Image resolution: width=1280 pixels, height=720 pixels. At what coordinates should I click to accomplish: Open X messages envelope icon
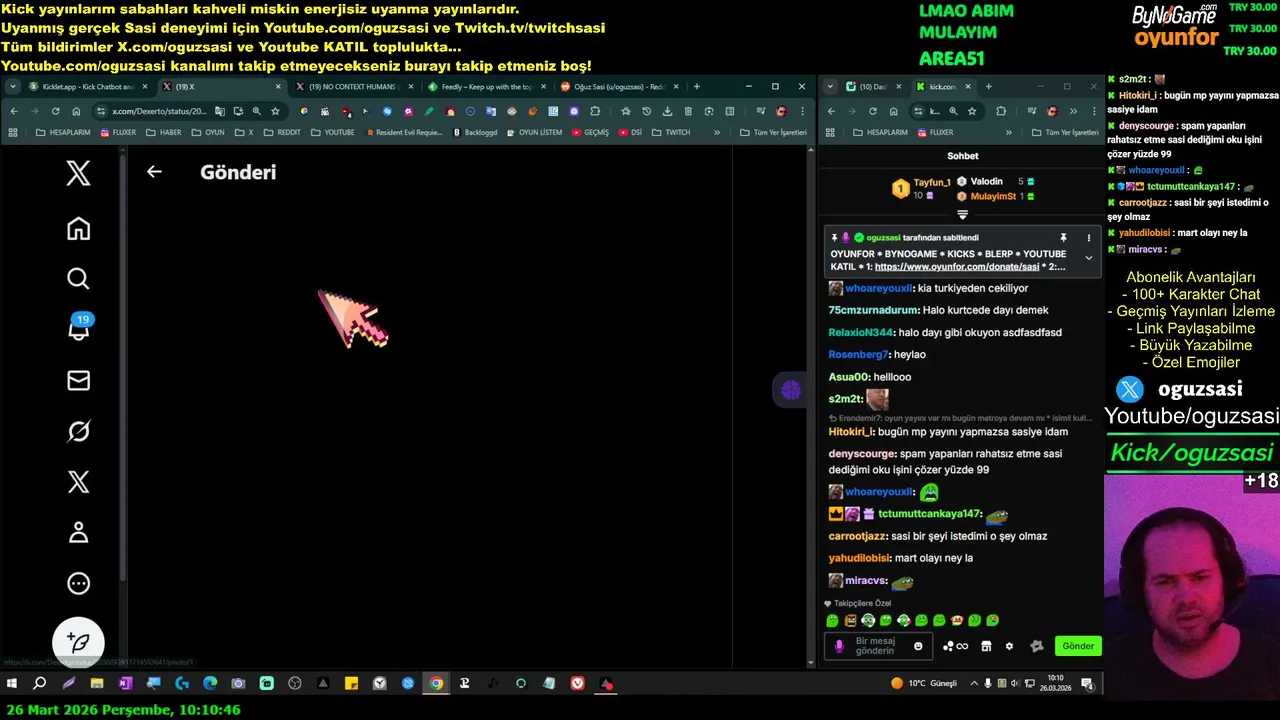click(x=78, y=381)
